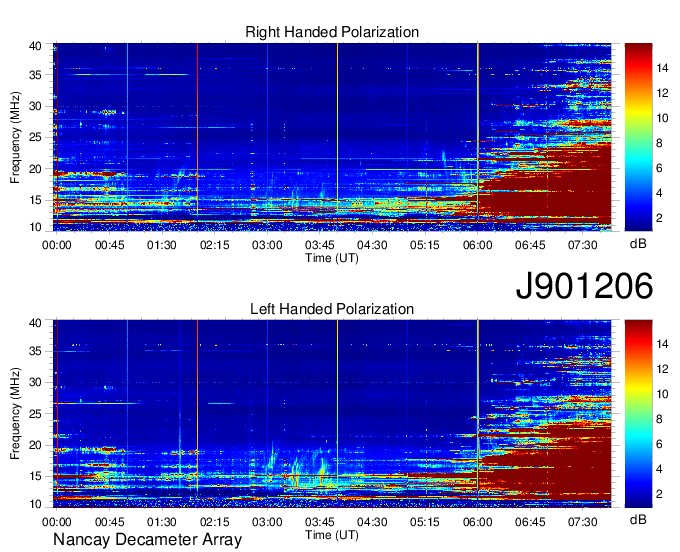Viewport: 680px width, 552px height.
Task: Click 'Frequency (MHz)' label of the Right Handed plot
Action: [x=15, y=137]
